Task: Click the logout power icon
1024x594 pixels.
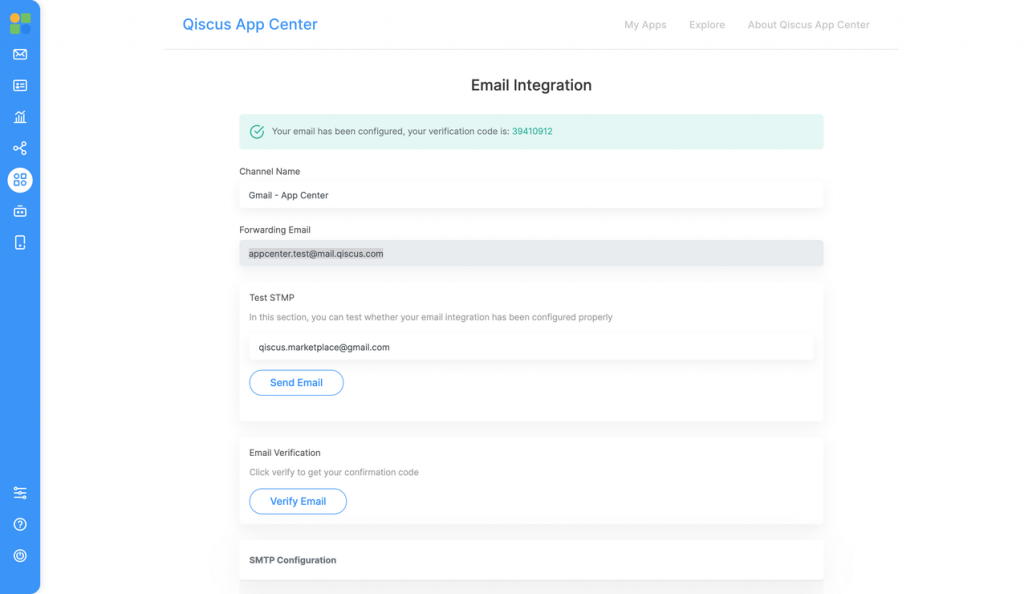Action: 20,556
